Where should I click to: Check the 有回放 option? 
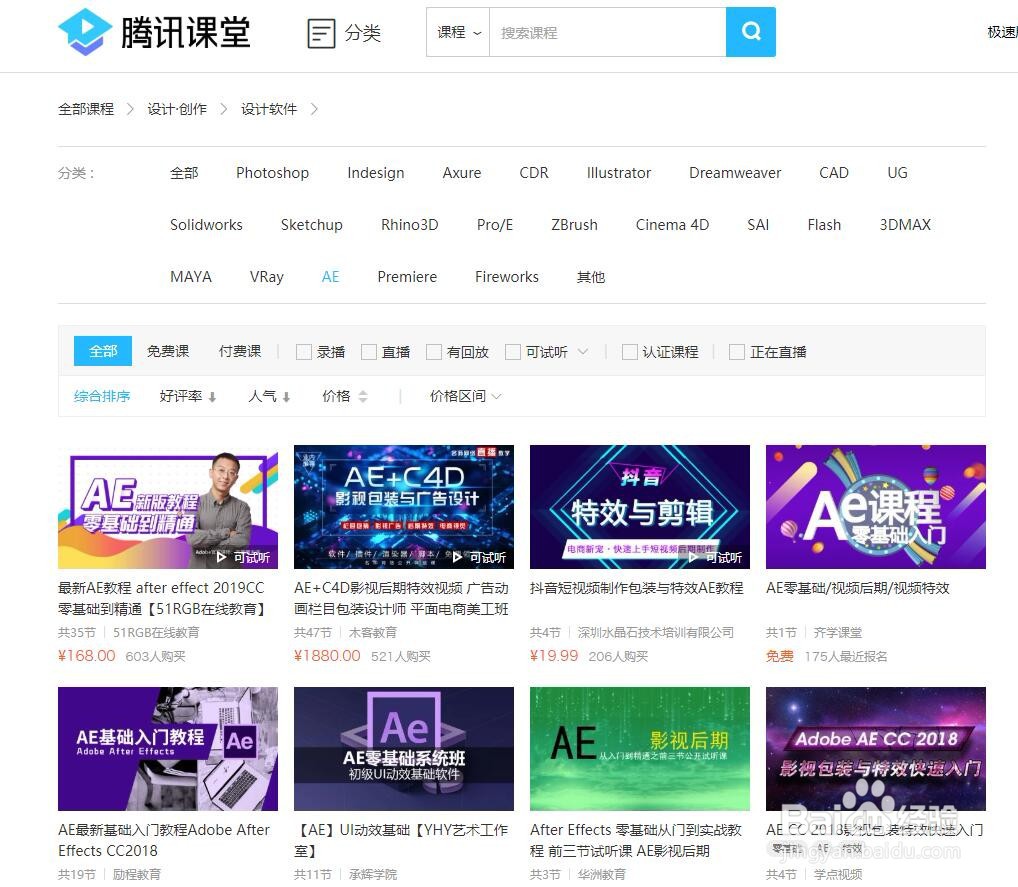coord(434,352)
